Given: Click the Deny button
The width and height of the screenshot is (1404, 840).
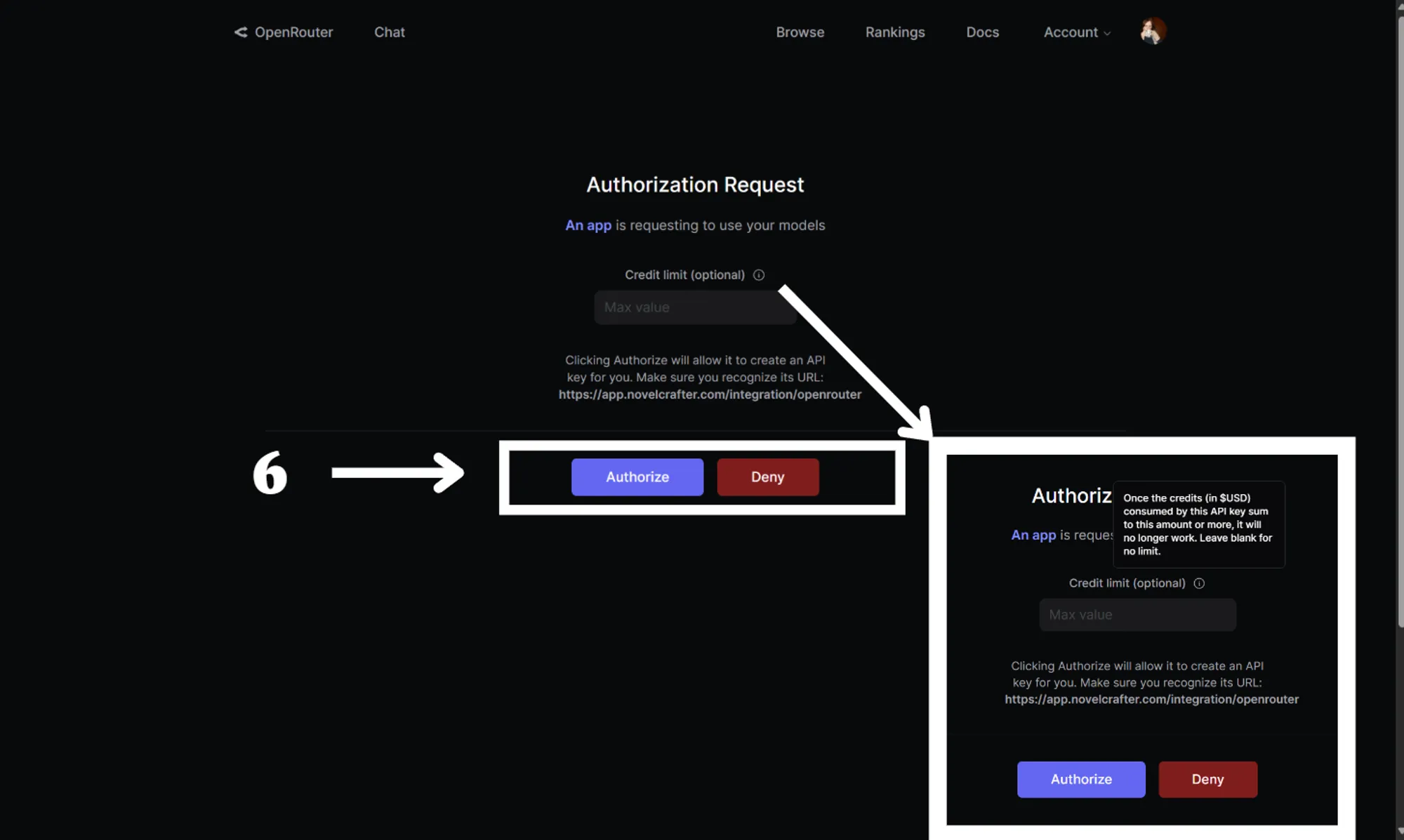Looking at the screenshot, I should coord(767,476).
